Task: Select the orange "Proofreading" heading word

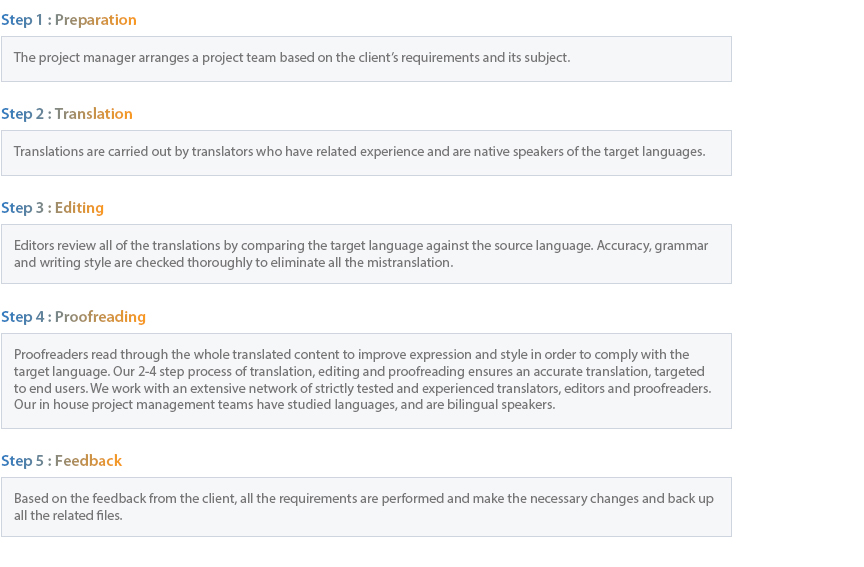Action: coord(100,317)
